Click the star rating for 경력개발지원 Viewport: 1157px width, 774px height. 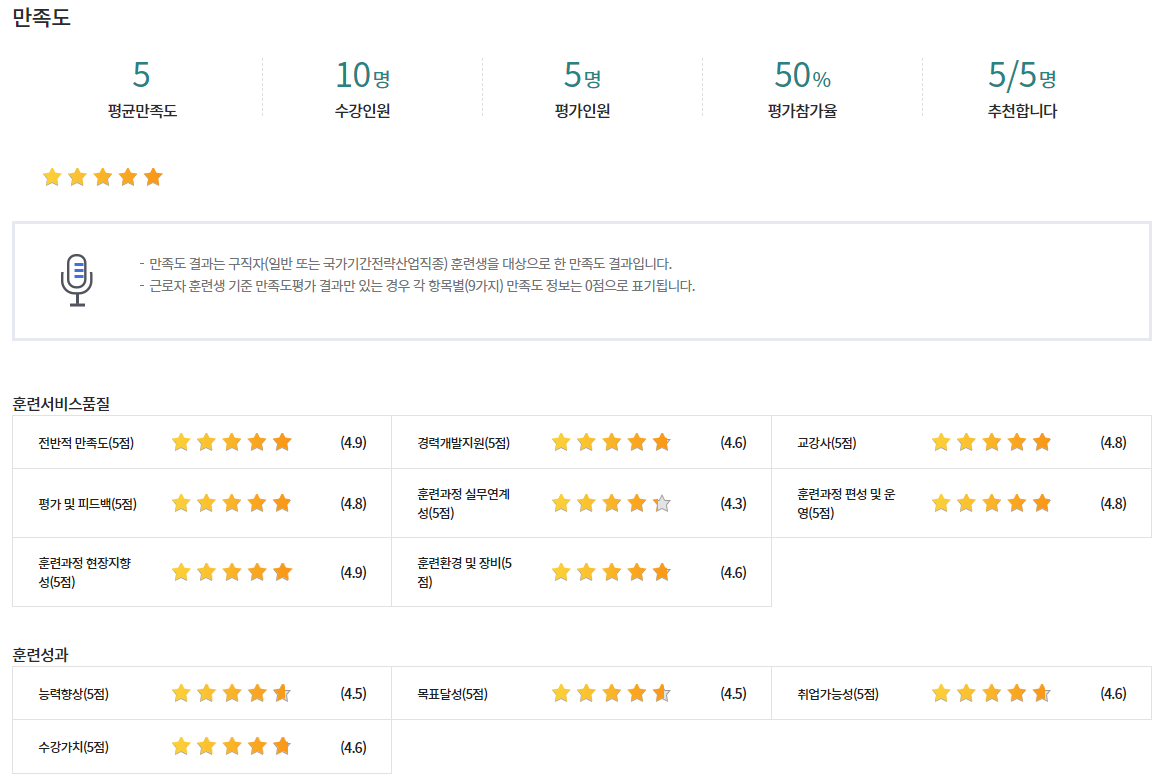pyautogui.click(x=612, y=443)
